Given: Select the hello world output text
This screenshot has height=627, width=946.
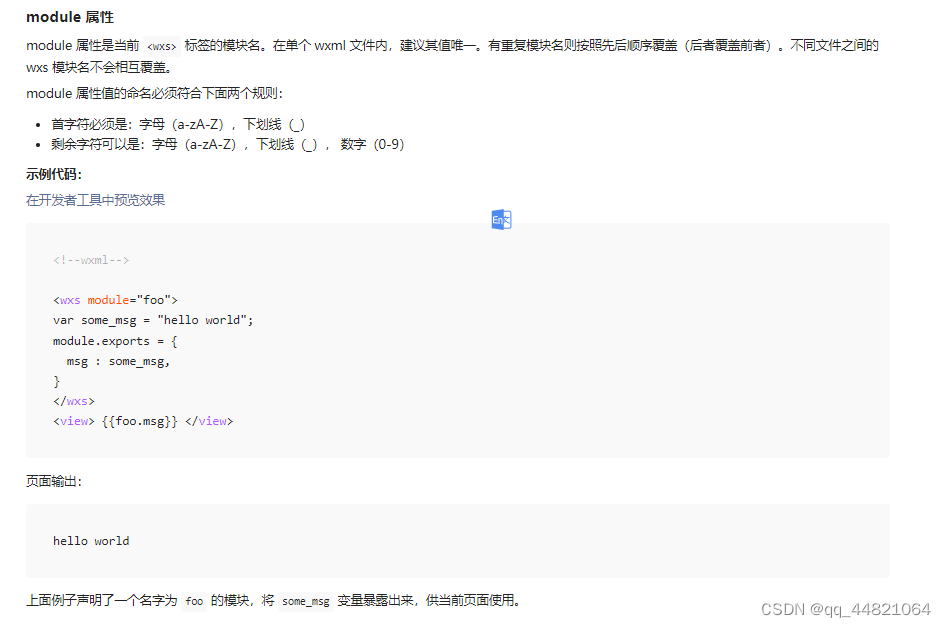Looking at the screenshot, I should click(90, 540).
